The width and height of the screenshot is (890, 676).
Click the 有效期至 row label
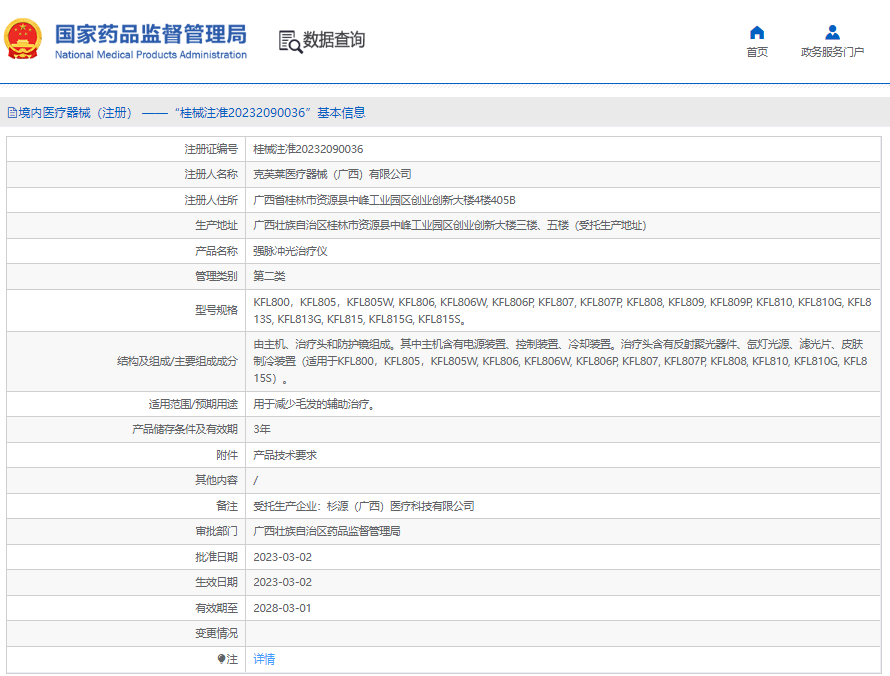point(216,608)
